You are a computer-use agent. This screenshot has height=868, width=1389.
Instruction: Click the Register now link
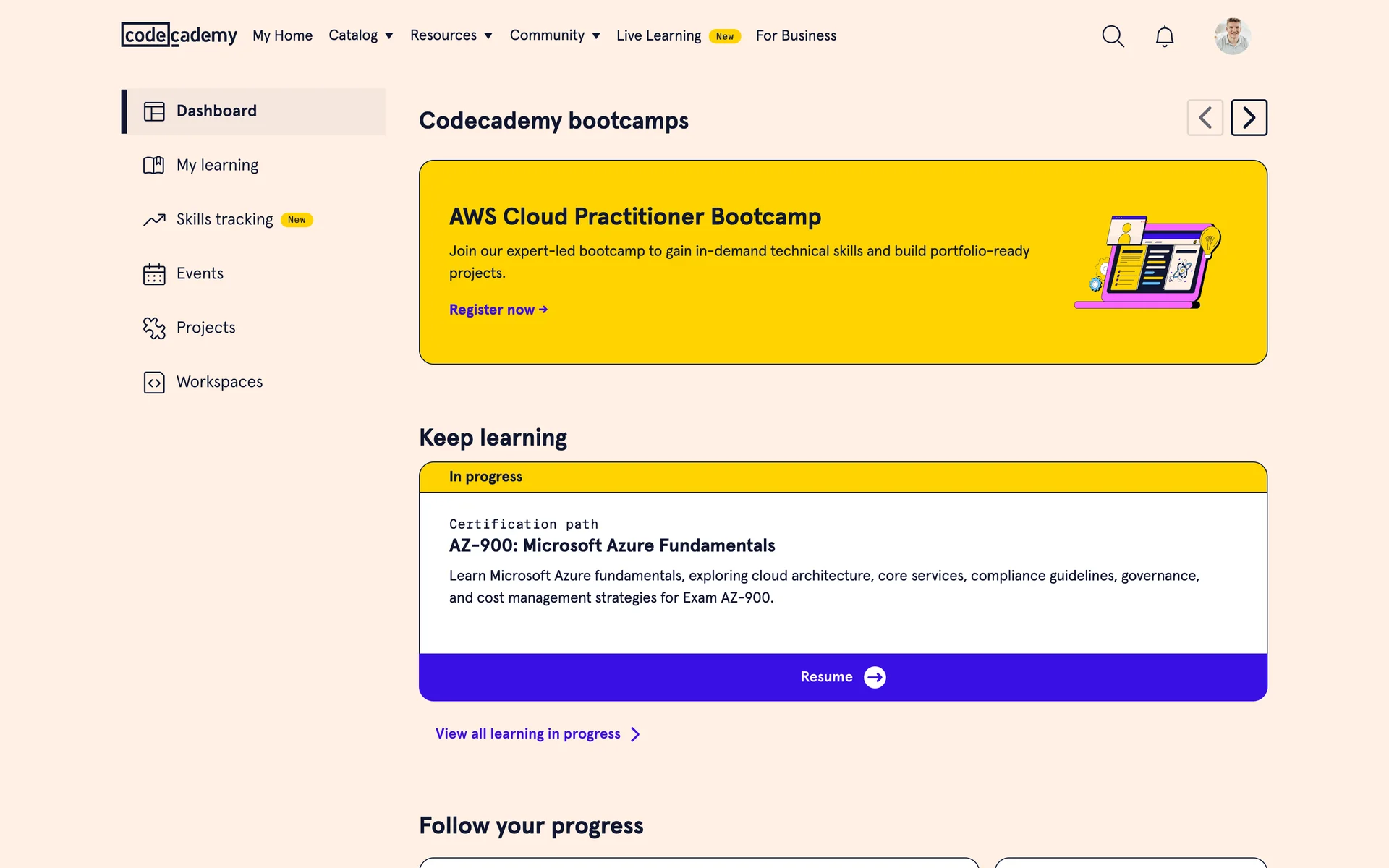pyautogui.click(x=498, y=310)
